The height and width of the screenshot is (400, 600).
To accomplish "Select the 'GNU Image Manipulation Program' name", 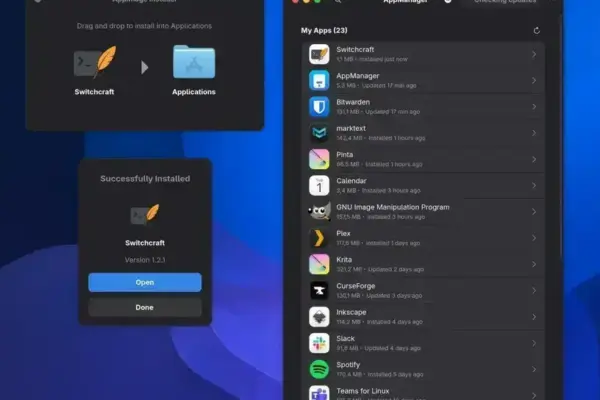I will (x=393, y=207).
